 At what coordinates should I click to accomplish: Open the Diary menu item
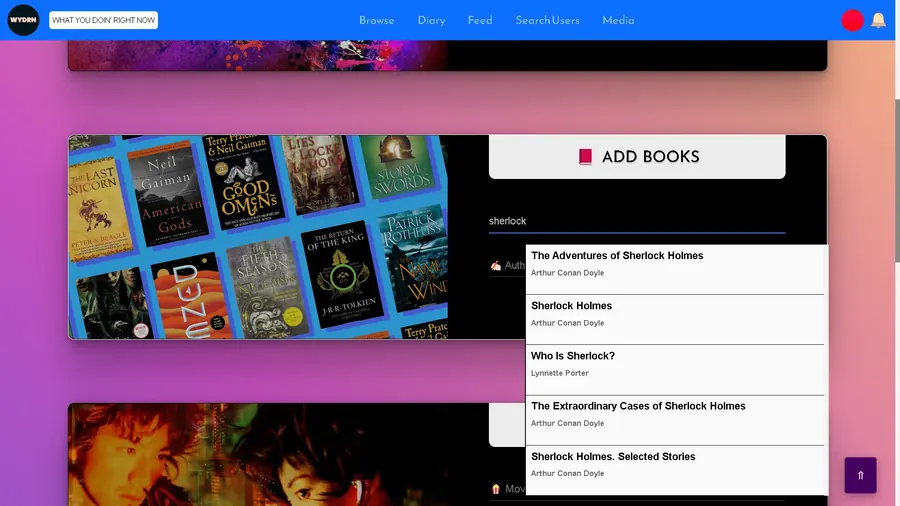431,21
